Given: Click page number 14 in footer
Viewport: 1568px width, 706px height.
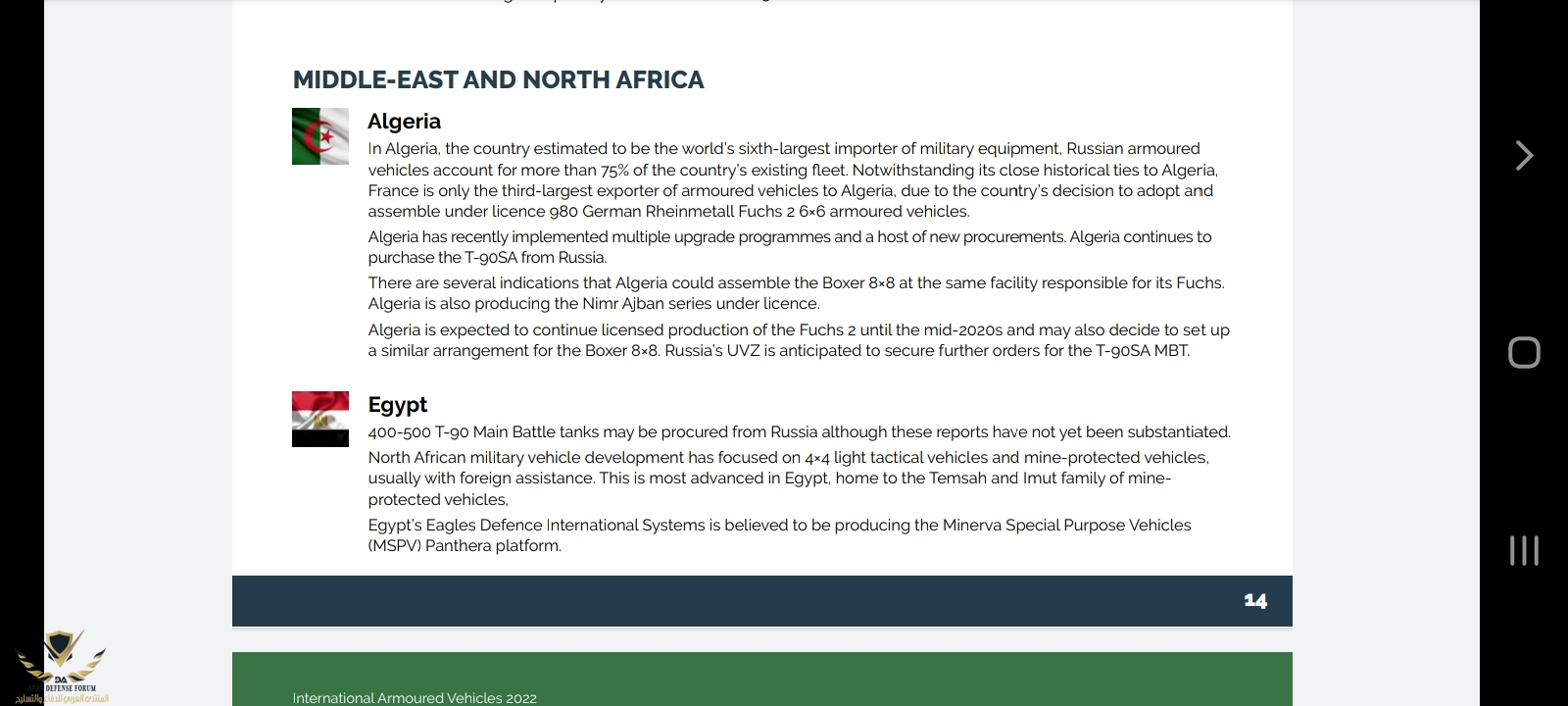Looking at the screenshot, I should [x=1254, y=600].
